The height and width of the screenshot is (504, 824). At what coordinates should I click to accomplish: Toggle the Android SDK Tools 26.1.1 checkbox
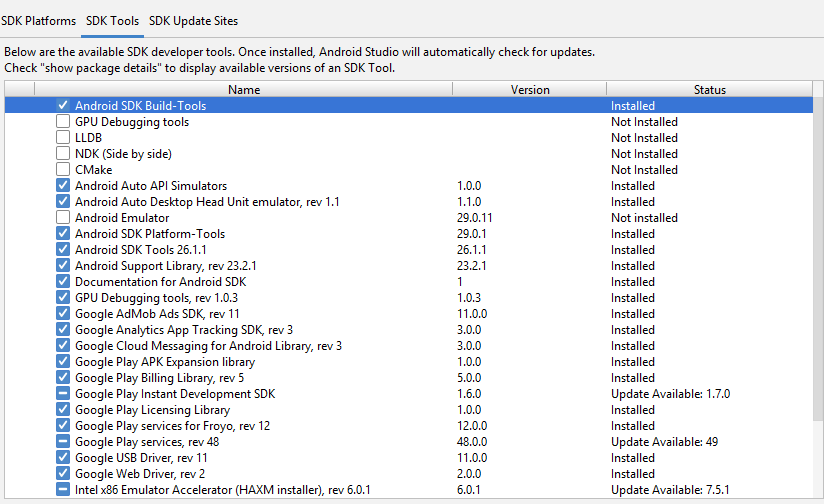click(x=63, y=250)
